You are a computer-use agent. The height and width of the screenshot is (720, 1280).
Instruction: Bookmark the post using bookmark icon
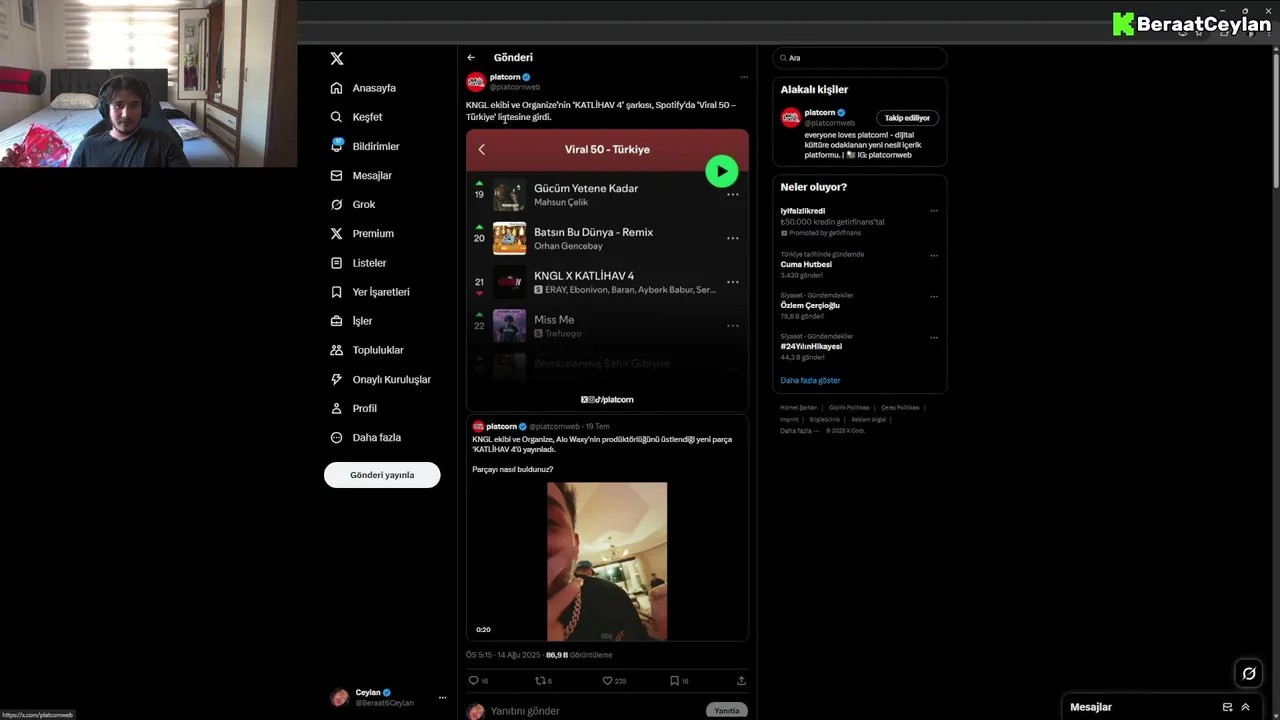coord(674,681)
